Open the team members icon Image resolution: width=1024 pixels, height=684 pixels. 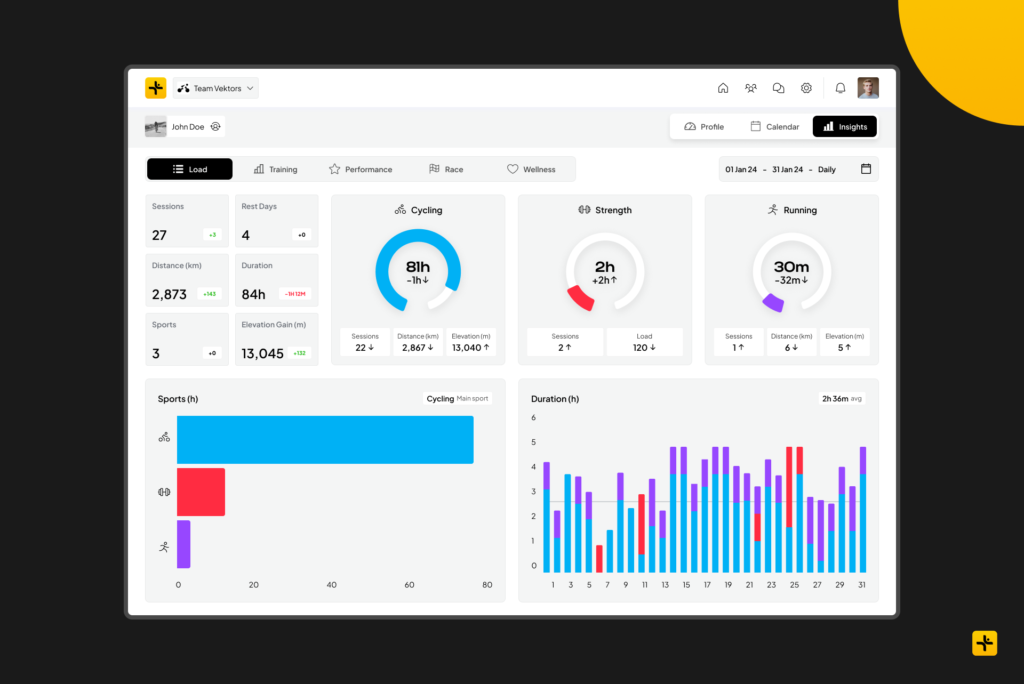pos(751,88)
